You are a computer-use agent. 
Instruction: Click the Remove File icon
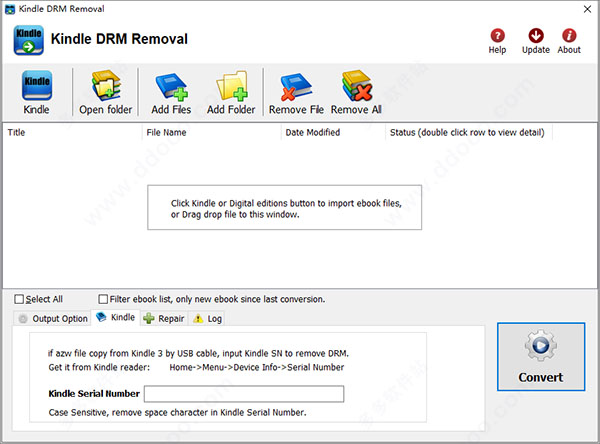click(296, 87)
